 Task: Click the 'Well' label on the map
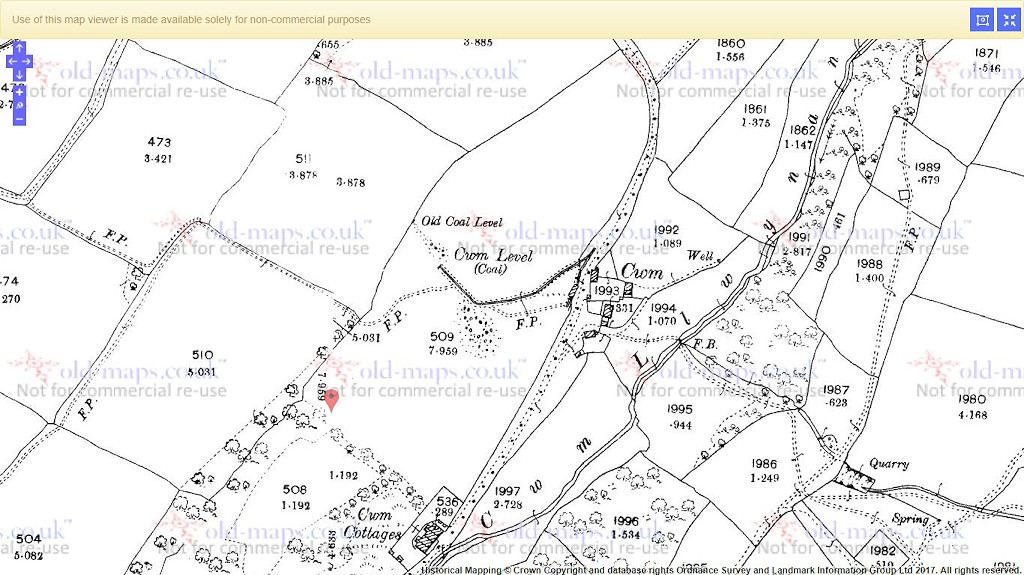coord(700,255)
